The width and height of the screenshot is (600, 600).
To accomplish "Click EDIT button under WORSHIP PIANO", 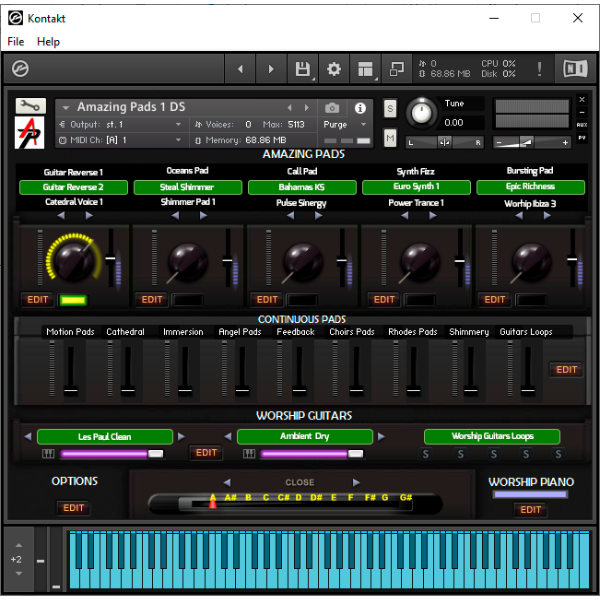I will (530, 510).
